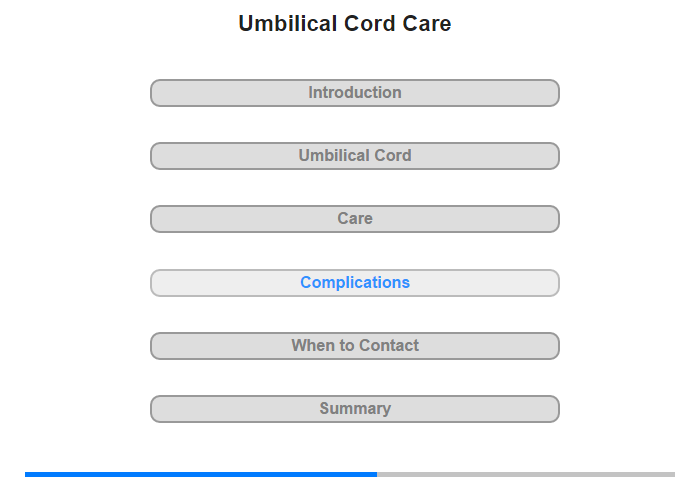Viewport: 700px width, 480px height.
Task: Click the gray unfilled progress bar portion
Action: pyautogui.click(x=525, y=474)
